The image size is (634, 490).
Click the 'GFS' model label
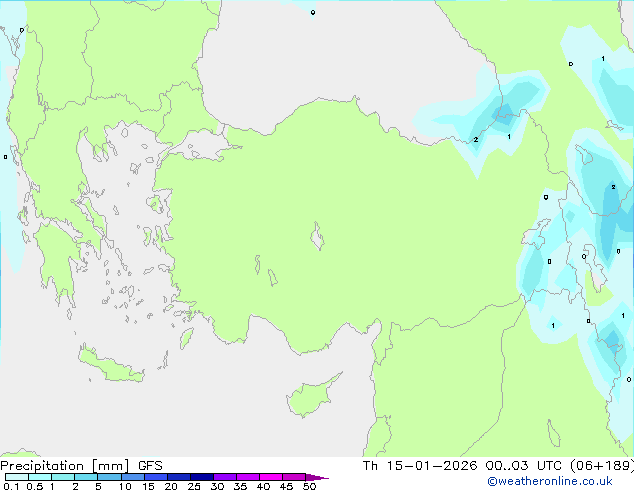150,466
